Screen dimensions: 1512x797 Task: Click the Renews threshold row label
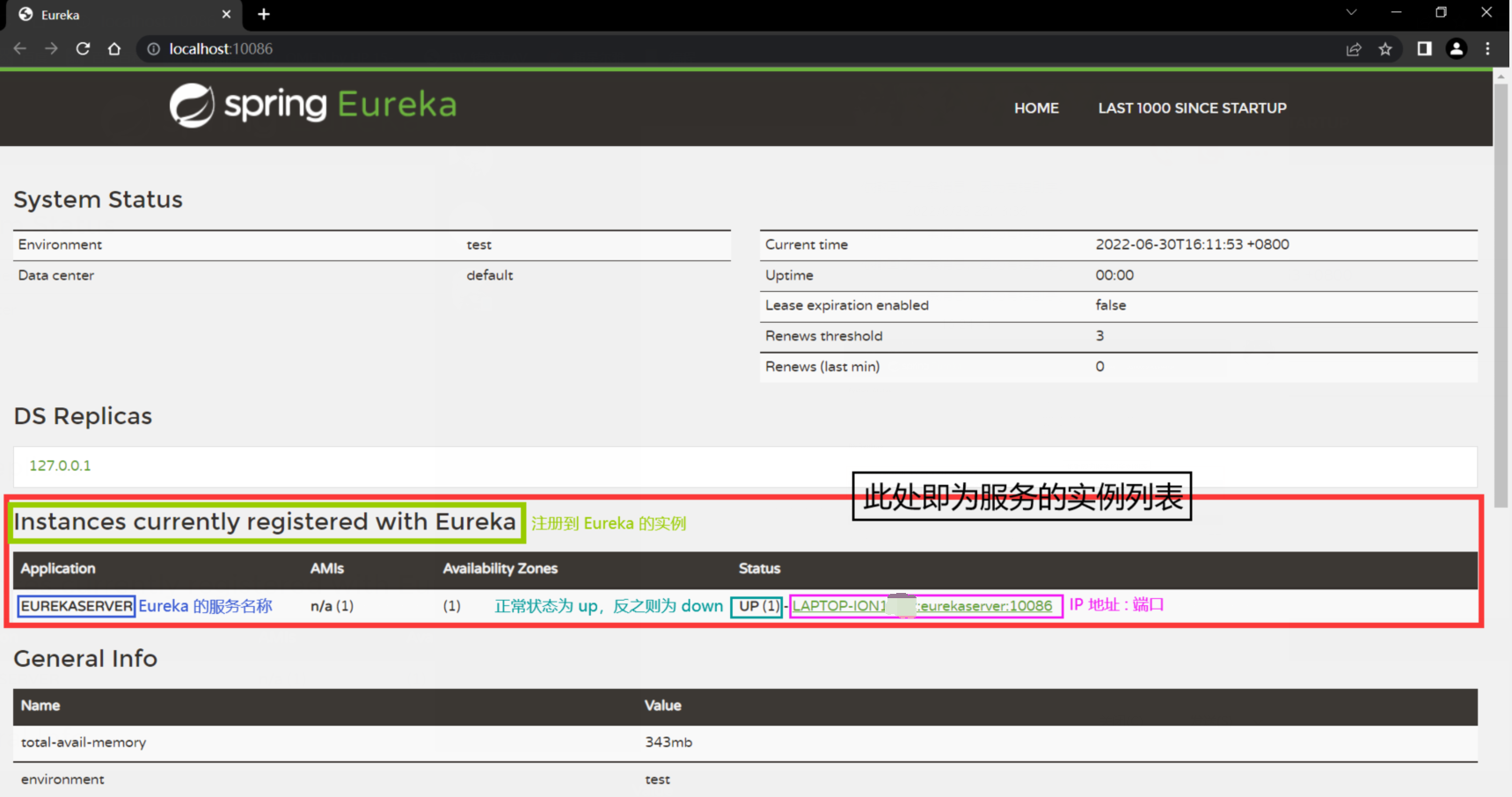[823, 336]
